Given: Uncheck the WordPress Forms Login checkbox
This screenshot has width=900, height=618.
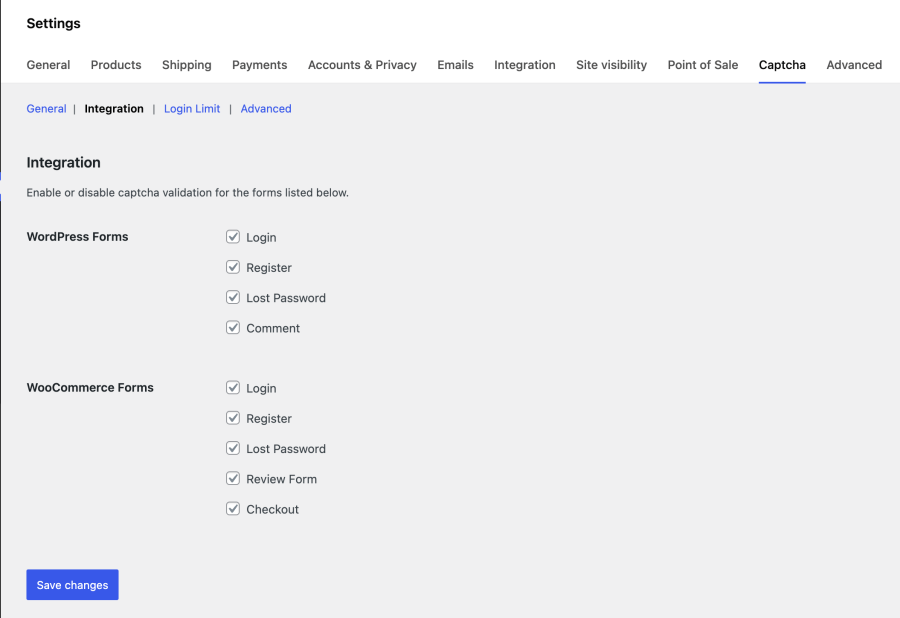Looking at the screenshot, I should click(x=232, y=237).
